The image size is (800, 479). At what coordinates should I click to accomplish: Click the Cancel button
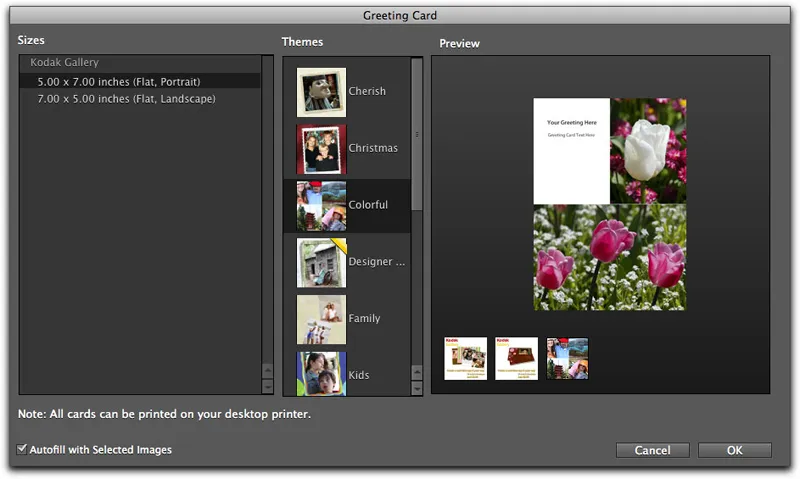tap(653, 450)
